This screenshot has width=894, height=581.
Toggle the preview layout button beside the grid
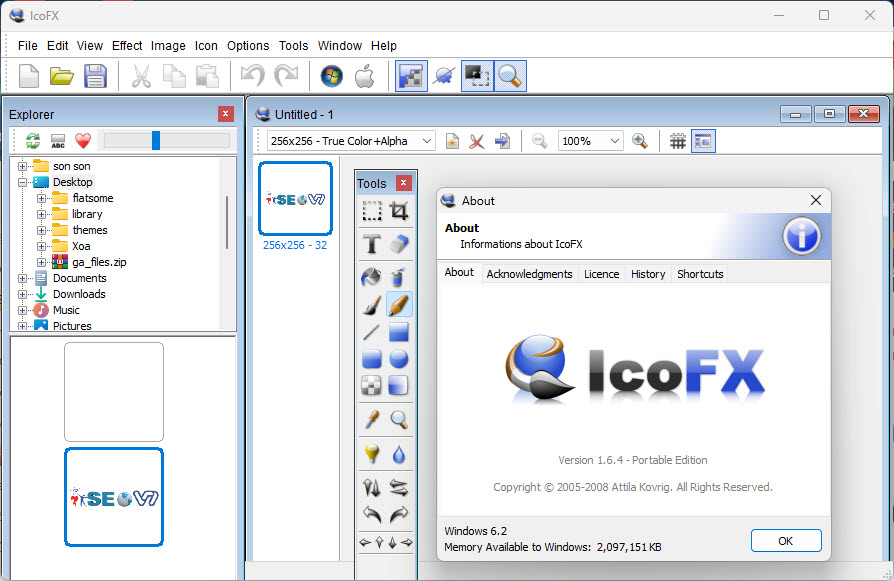(703, 141)
